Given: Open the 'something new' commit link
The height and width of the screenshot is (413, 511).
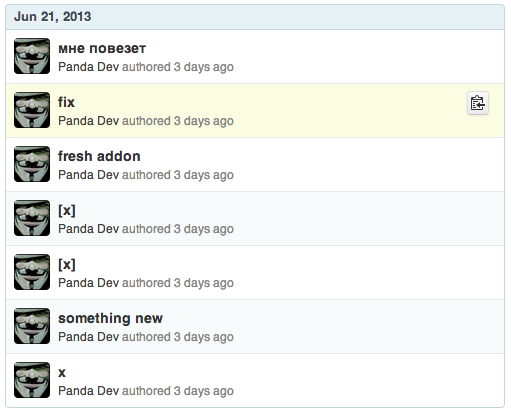Looking at the screenshot, I should coord(110,318).
